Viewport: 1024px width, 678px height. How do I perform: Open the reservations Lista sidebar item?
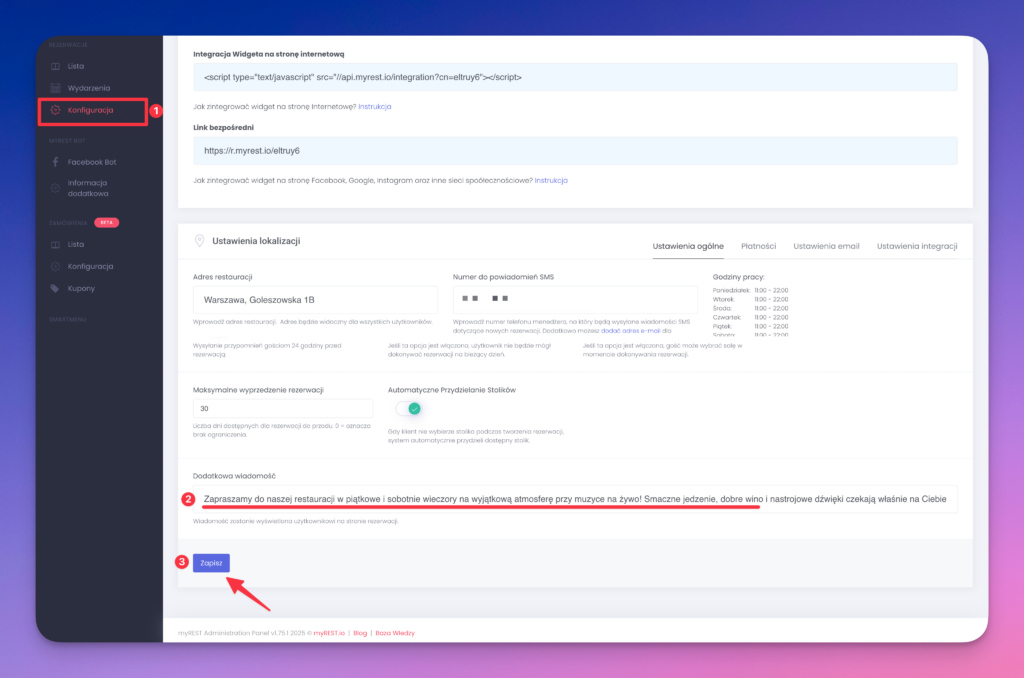pyautogui.click(x=76, y=66)
